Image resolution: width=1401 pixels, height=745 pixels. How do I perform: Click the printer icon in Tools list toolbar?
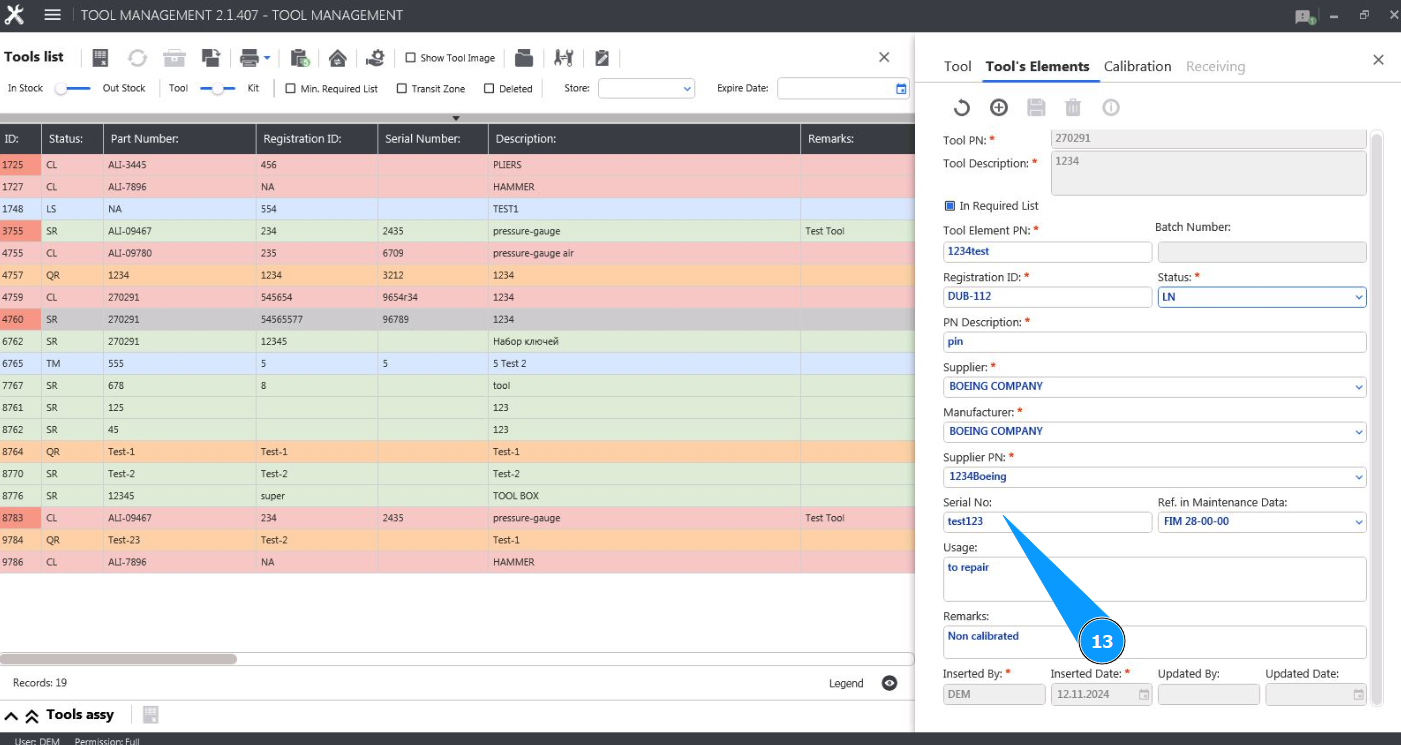point(249,58)
